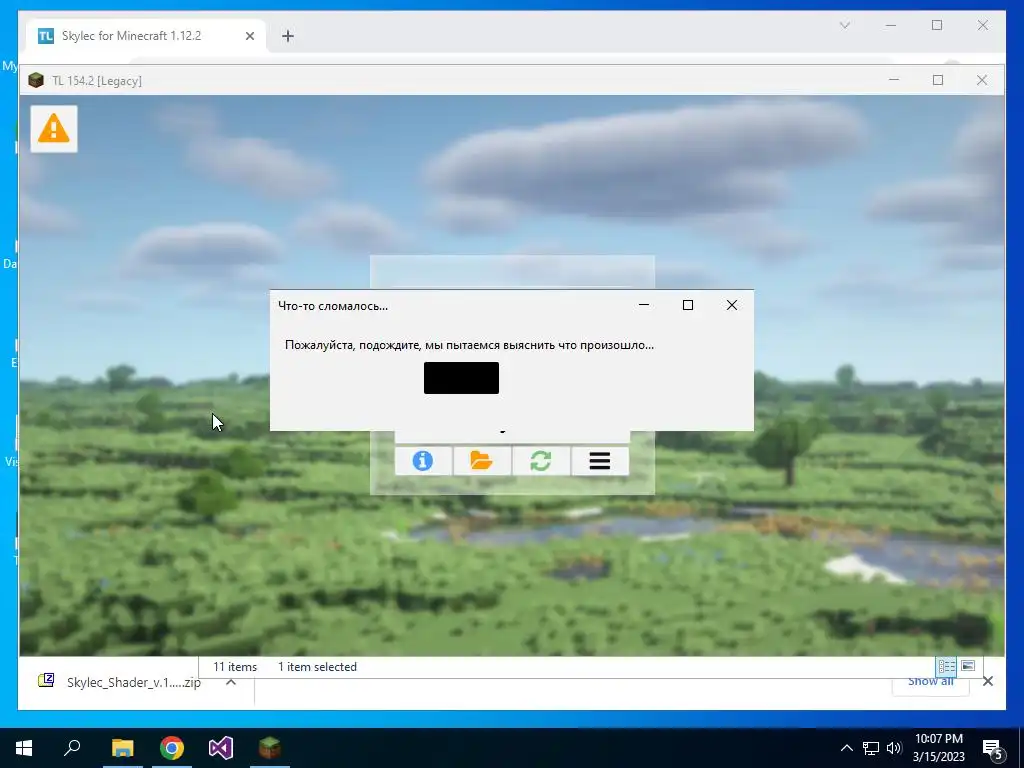Screen dimensions: 1024x768
Task: Click the '11 items' status text
Action: click(235, 667)
